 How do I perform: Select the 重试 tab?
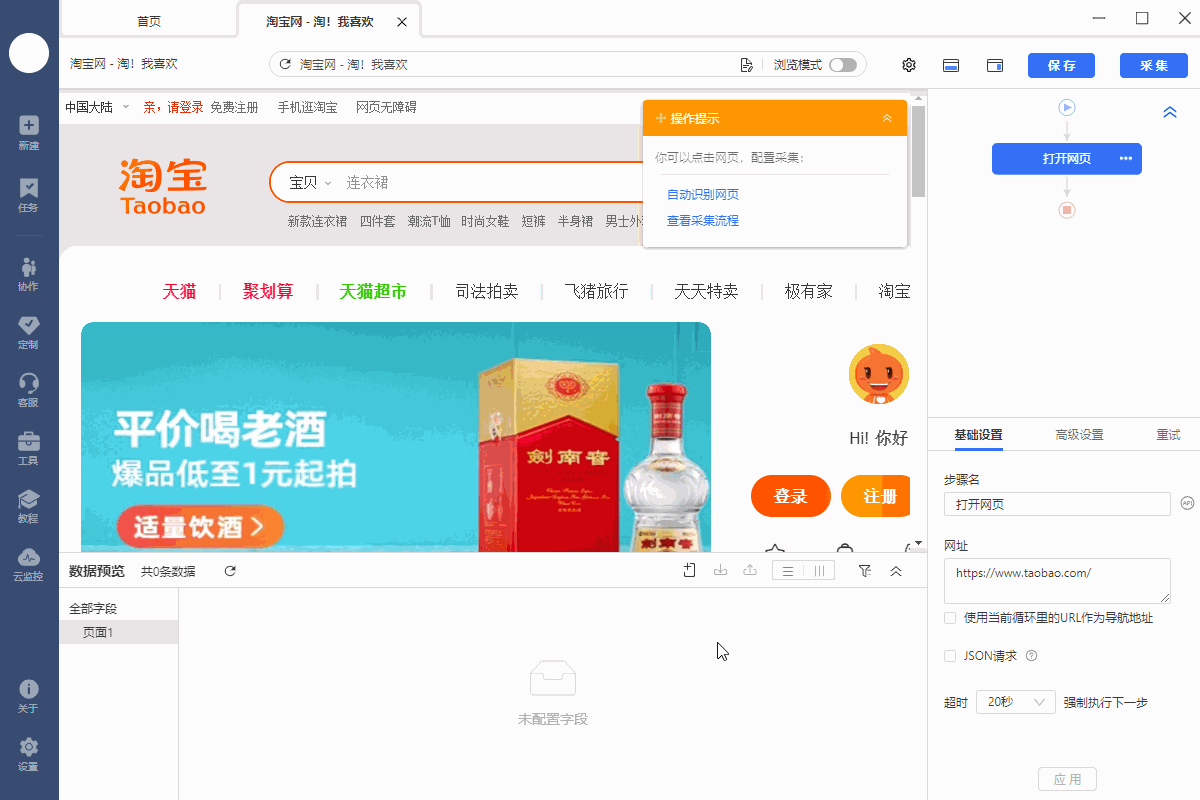(x=1168, y=435)
